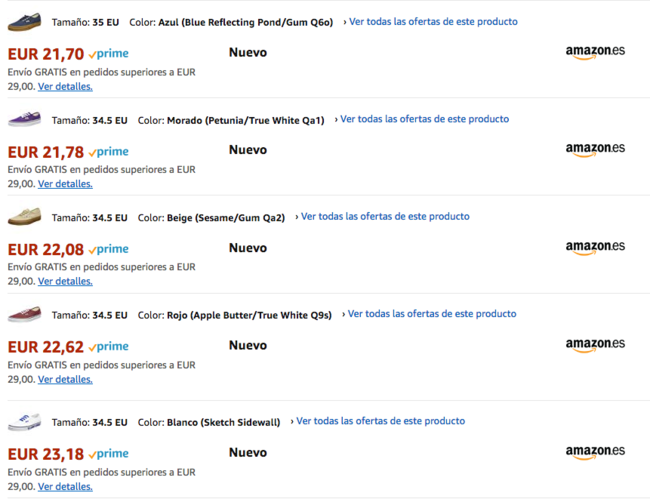Click amazon.es logo in EUR 21,70 offer
The width and height of the screenshot is (650, 499).
coord(595,52)
